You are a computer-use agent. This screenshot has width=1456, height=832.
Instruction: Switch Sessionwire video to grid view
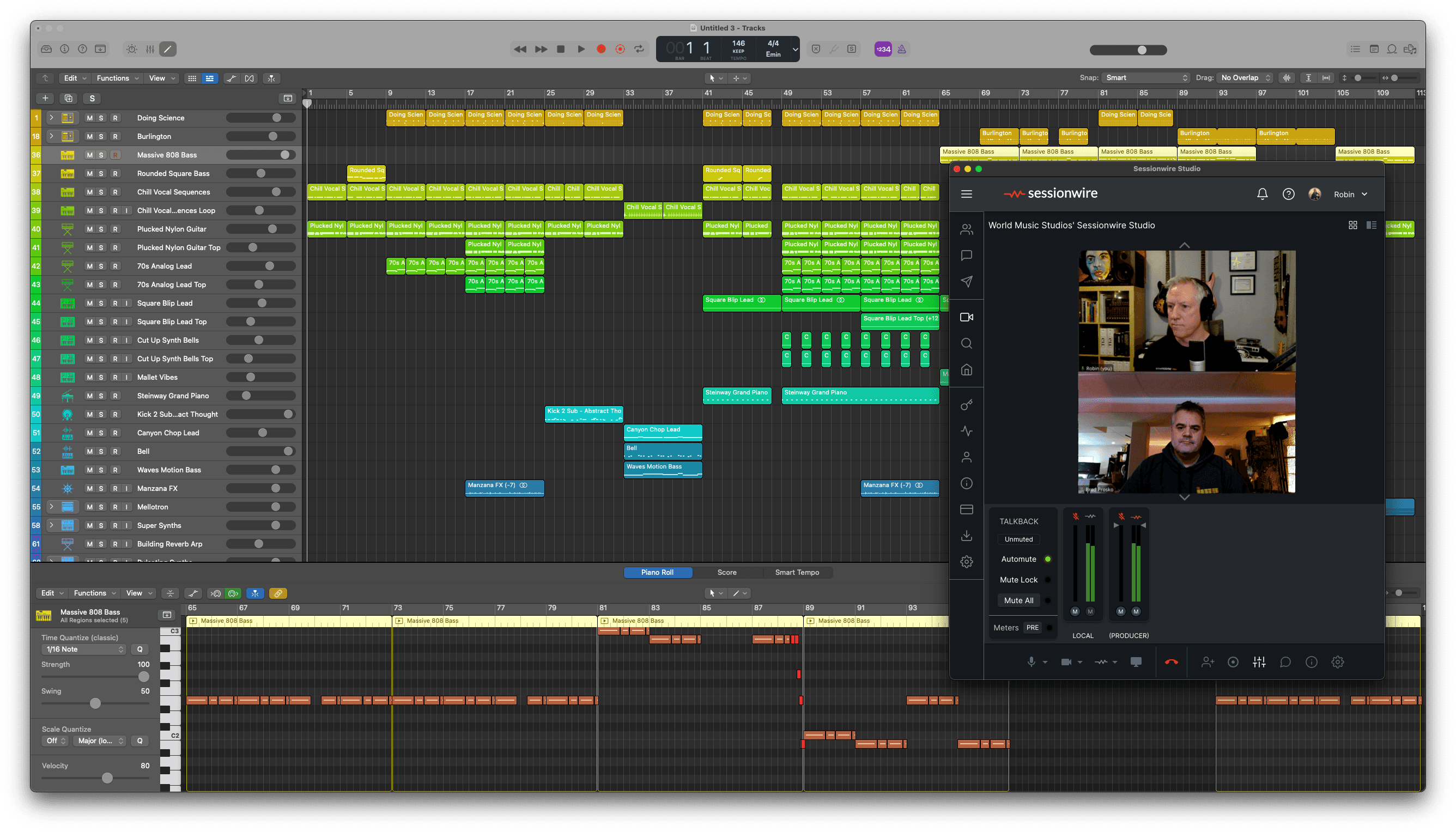(x=1352, y=225)
